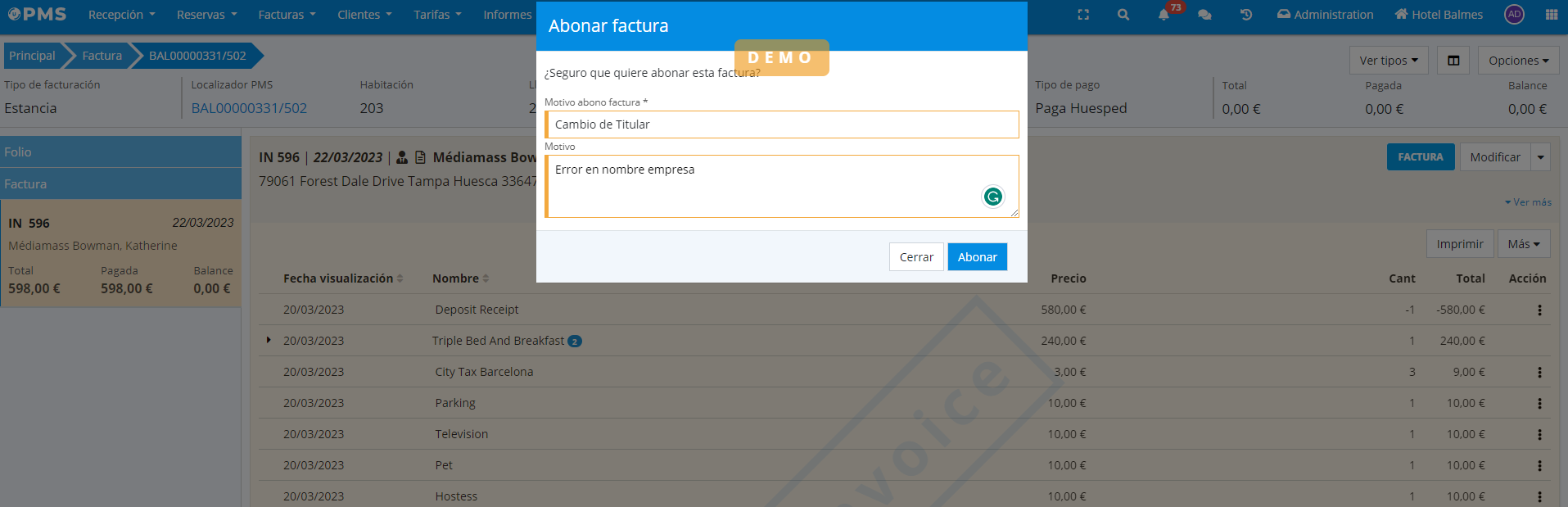
Task: Click the fullscreen icon in top bar
Action: coord(1083,15)
